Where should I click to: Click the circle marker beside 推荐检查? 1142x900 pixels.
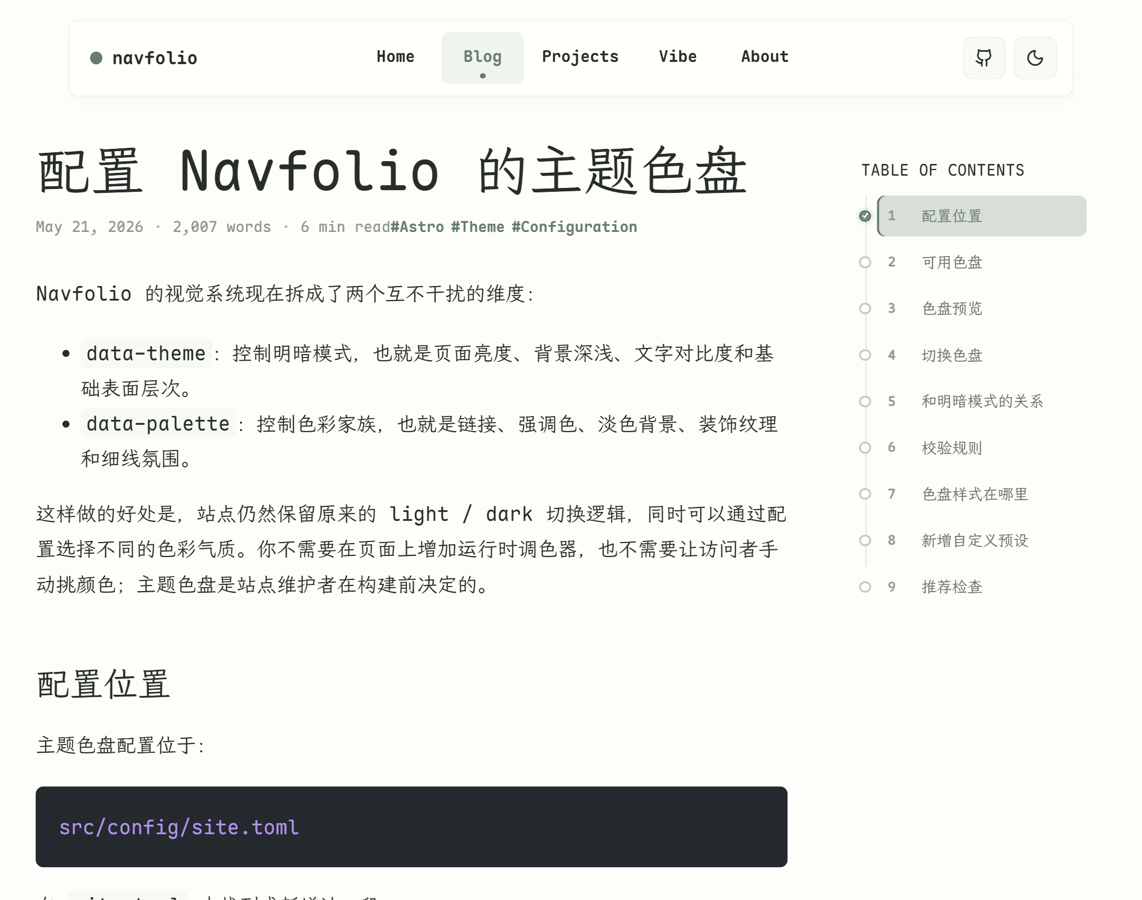[x=865, y=587]
